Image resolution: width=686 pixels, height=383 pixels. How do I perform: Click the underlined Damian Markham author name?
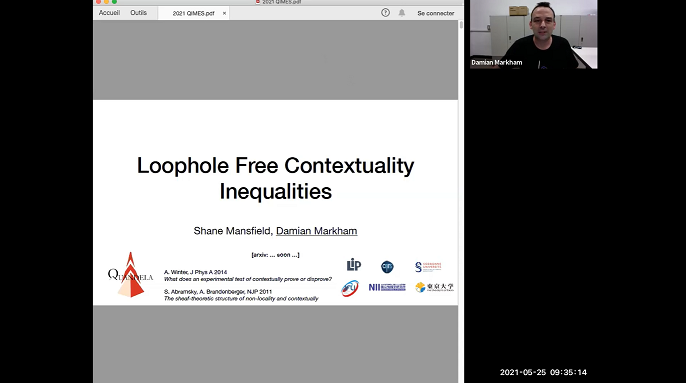tap(316, 231)
